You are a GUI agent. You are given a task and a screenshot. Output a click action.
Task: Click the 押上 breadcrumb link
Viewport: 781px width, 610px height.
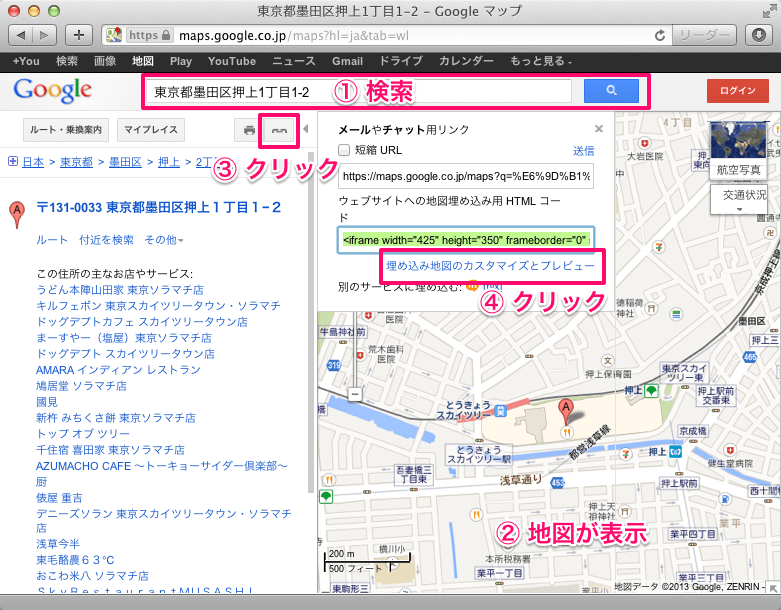click(169, 162)
